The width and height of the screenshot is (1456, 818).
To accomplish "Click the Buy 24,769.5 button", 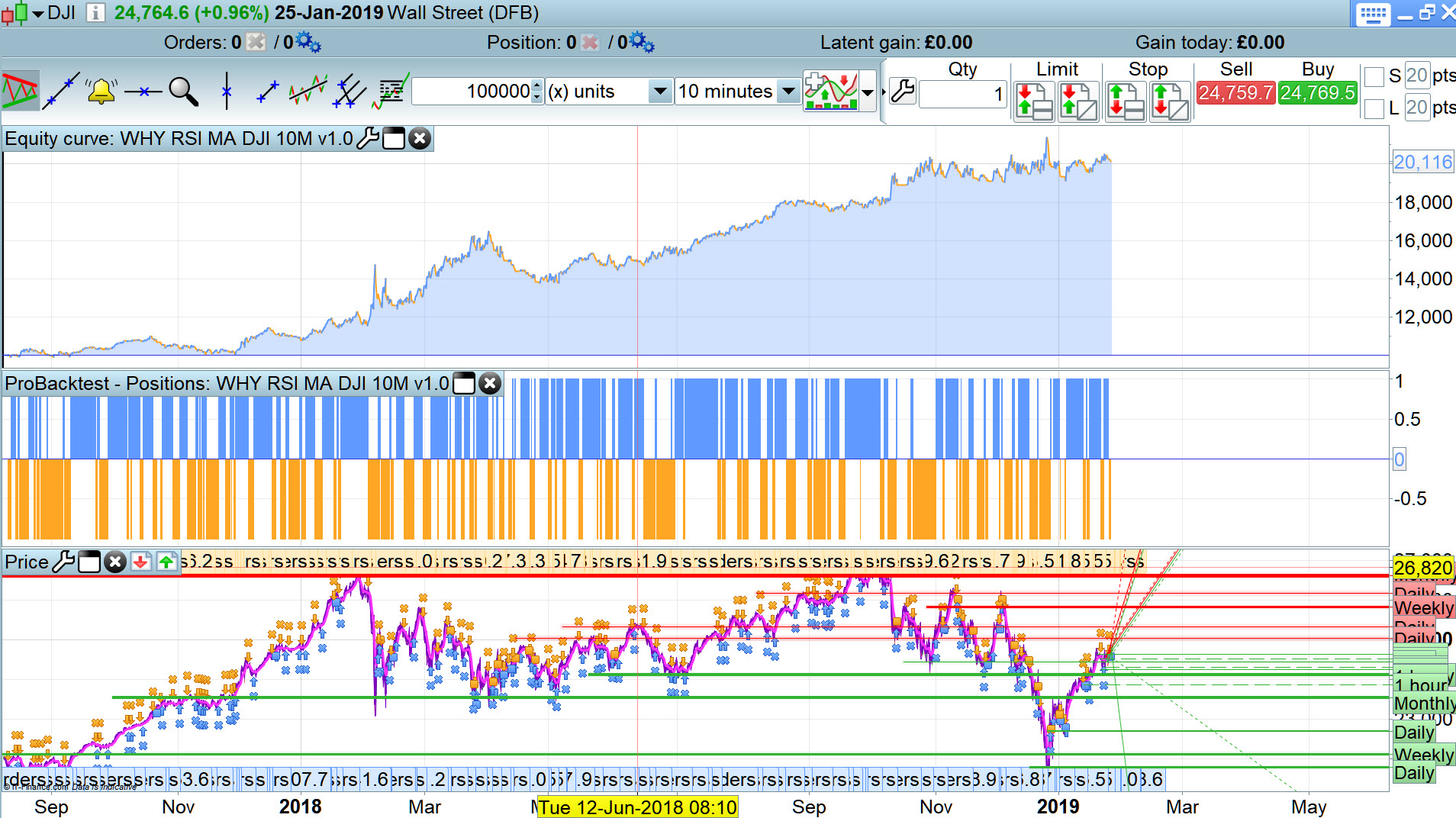I will (1318, 93).
